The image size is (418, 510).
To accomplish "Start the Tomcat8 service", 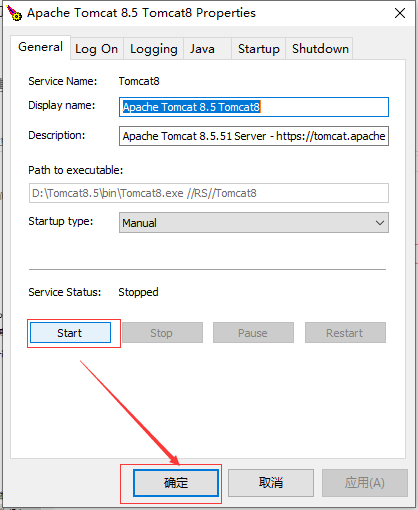I will pos(70,333).
